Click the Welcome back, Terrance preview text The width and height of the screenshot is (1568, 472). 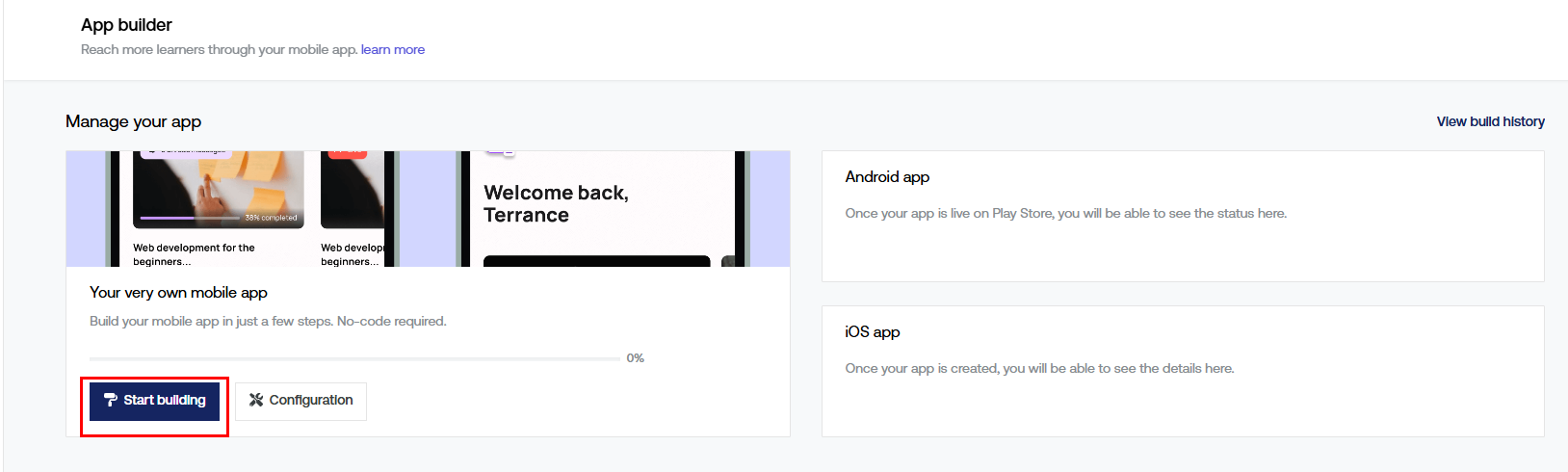pos(556,204)
